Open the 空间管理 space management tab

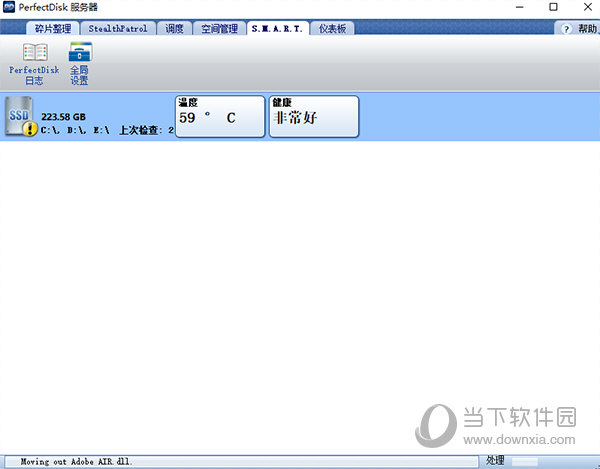pyautogui.click(x=219, y=28)
